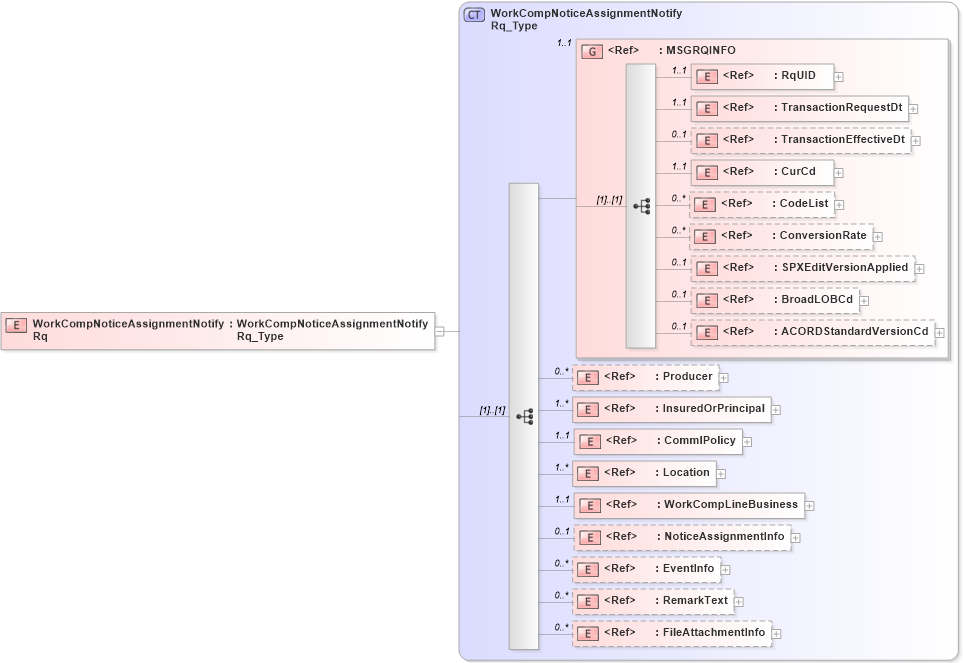This screenshot has width=963, height=663.
Task: Click the E icon for the CurCd element
Action: [x=706, y=171]
